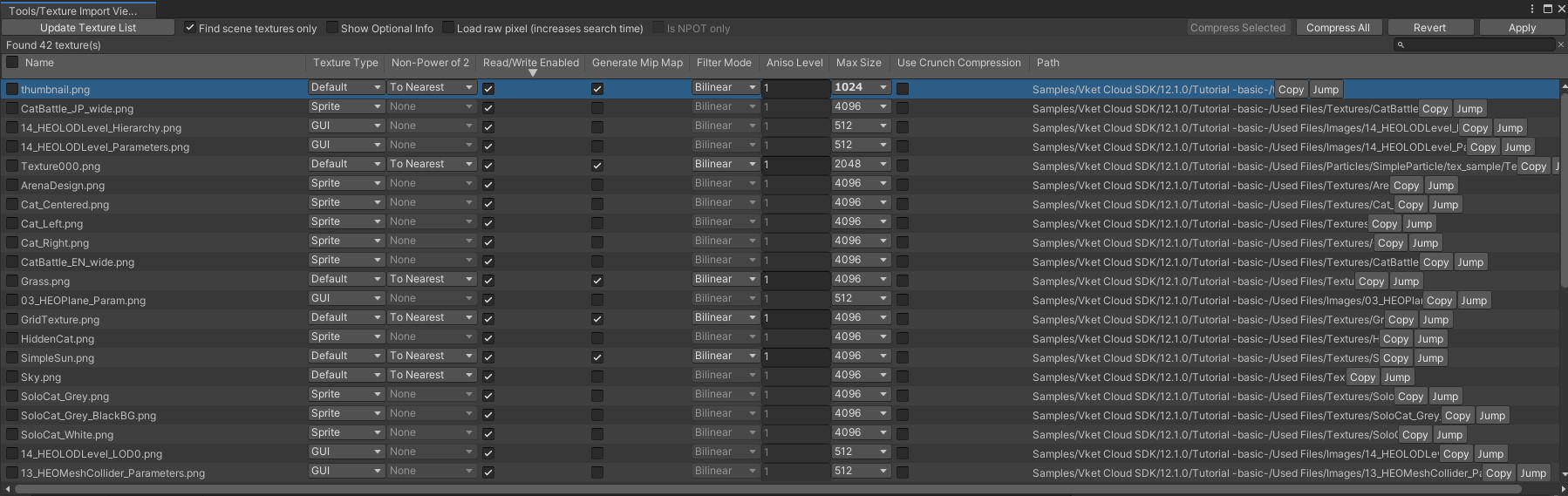Click Jump button for thumbnail.png
Screen dimensions: 1568x496
click(1326, 90)
